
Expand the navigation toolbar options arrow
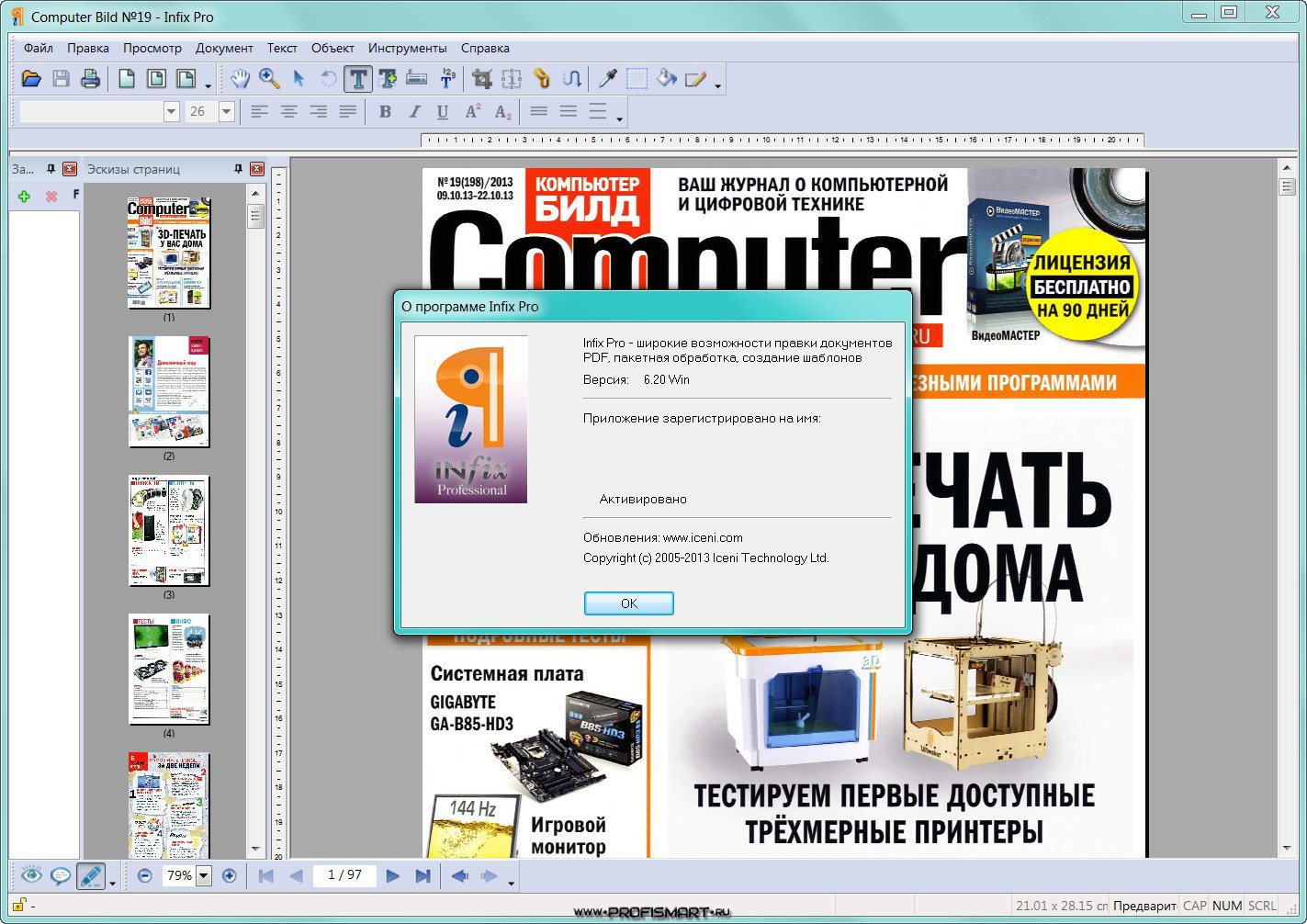[x=512, y=884]
